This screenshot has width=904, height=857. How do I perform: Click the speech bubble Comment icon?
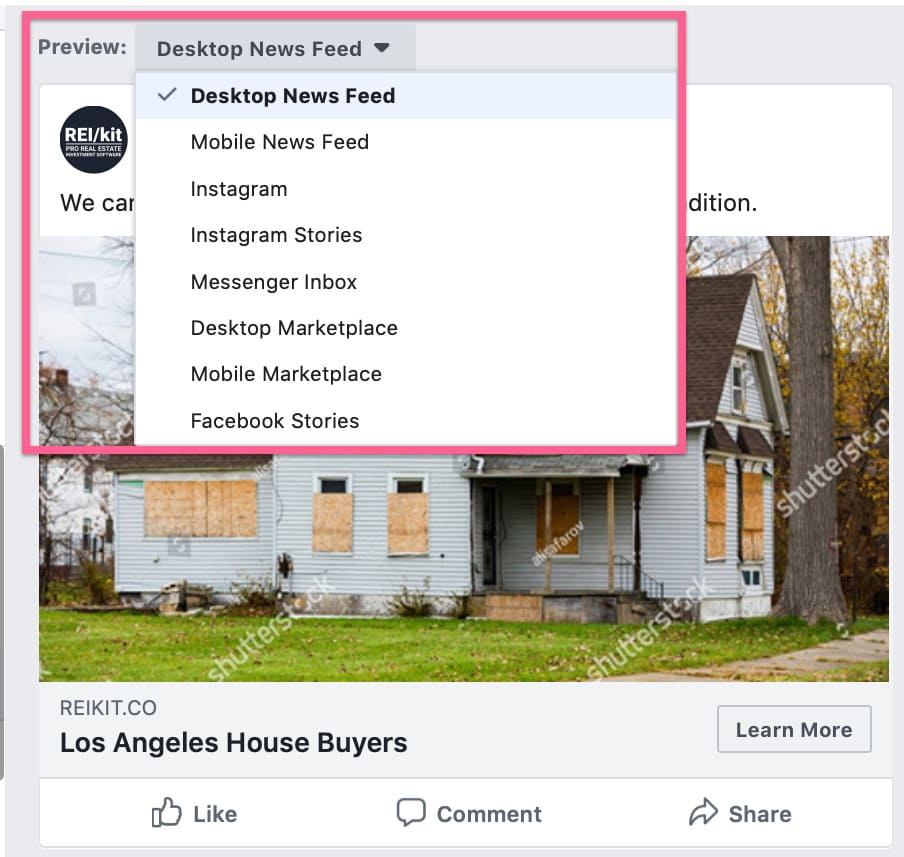pos(411,813)
